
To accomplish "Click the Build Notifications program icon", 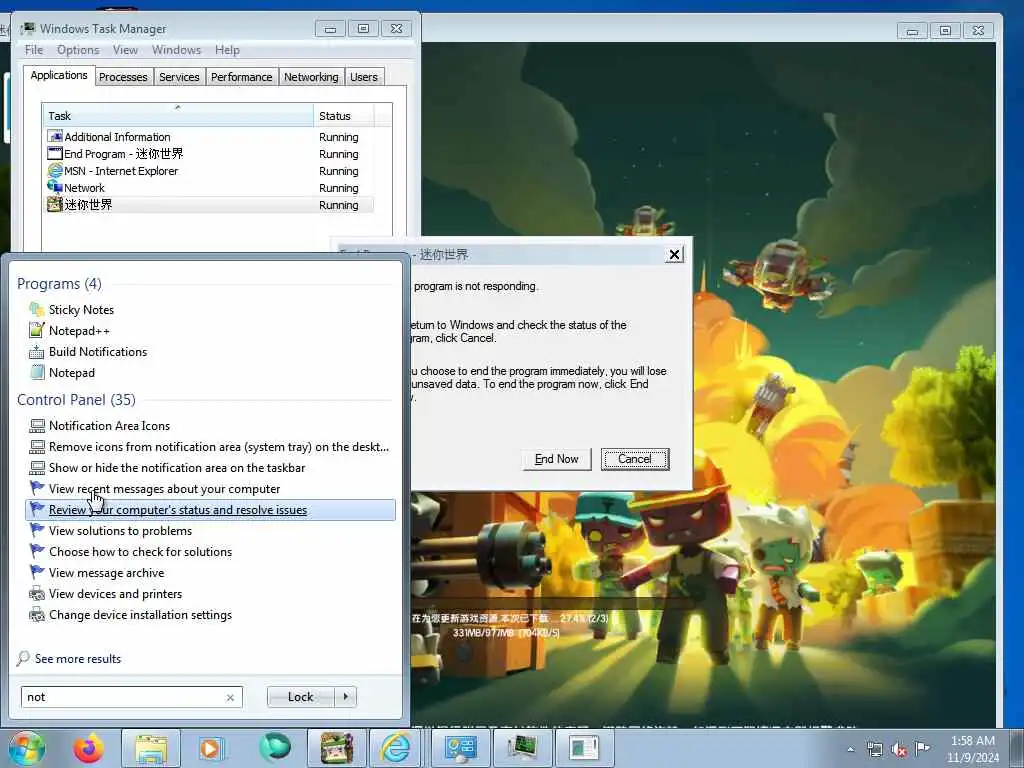I will 37,351.
